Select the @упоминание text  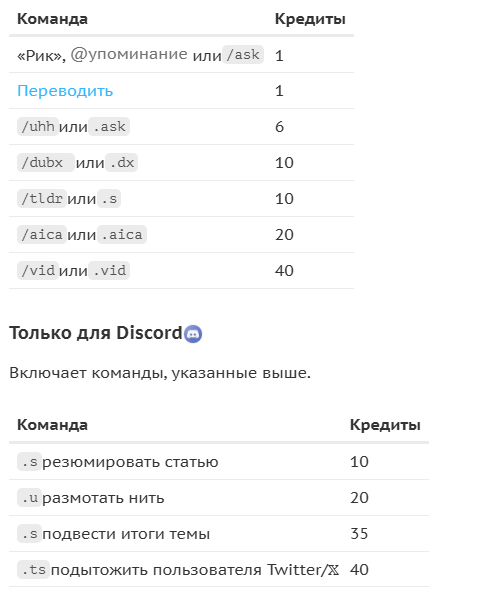(x=129, y=54)
